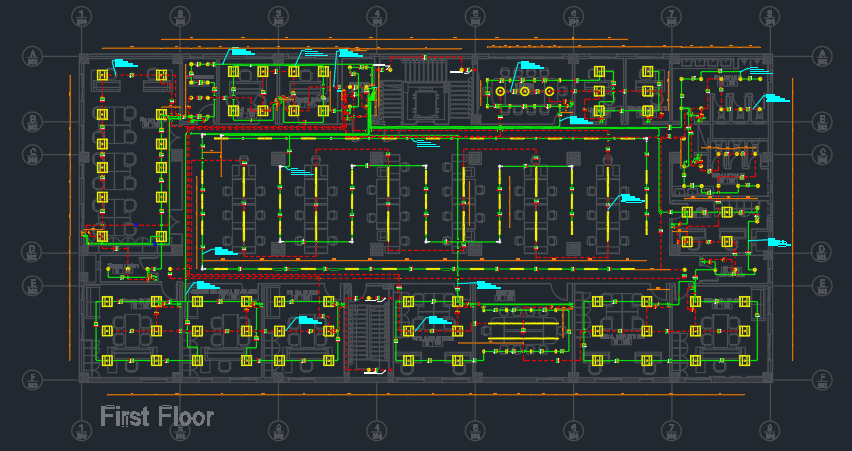Click grid bubble 4 along the top edge
This screenshot has width=852, height=451.
click(x=377, y=17)
